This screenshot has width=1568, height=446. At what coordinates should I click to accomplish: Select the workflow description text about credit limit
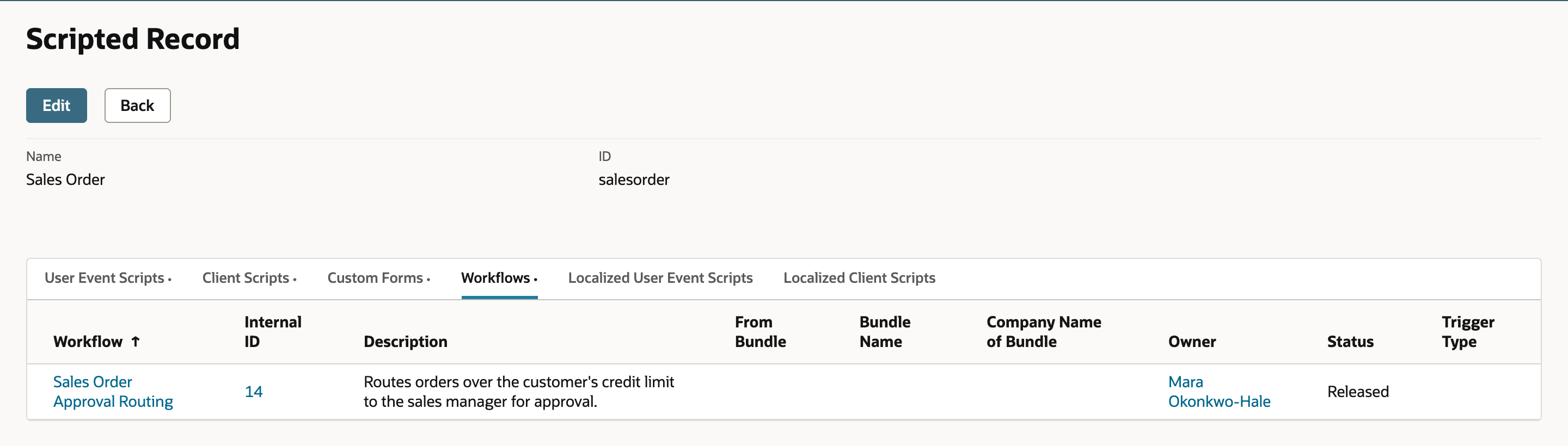(x=519, y=391)
